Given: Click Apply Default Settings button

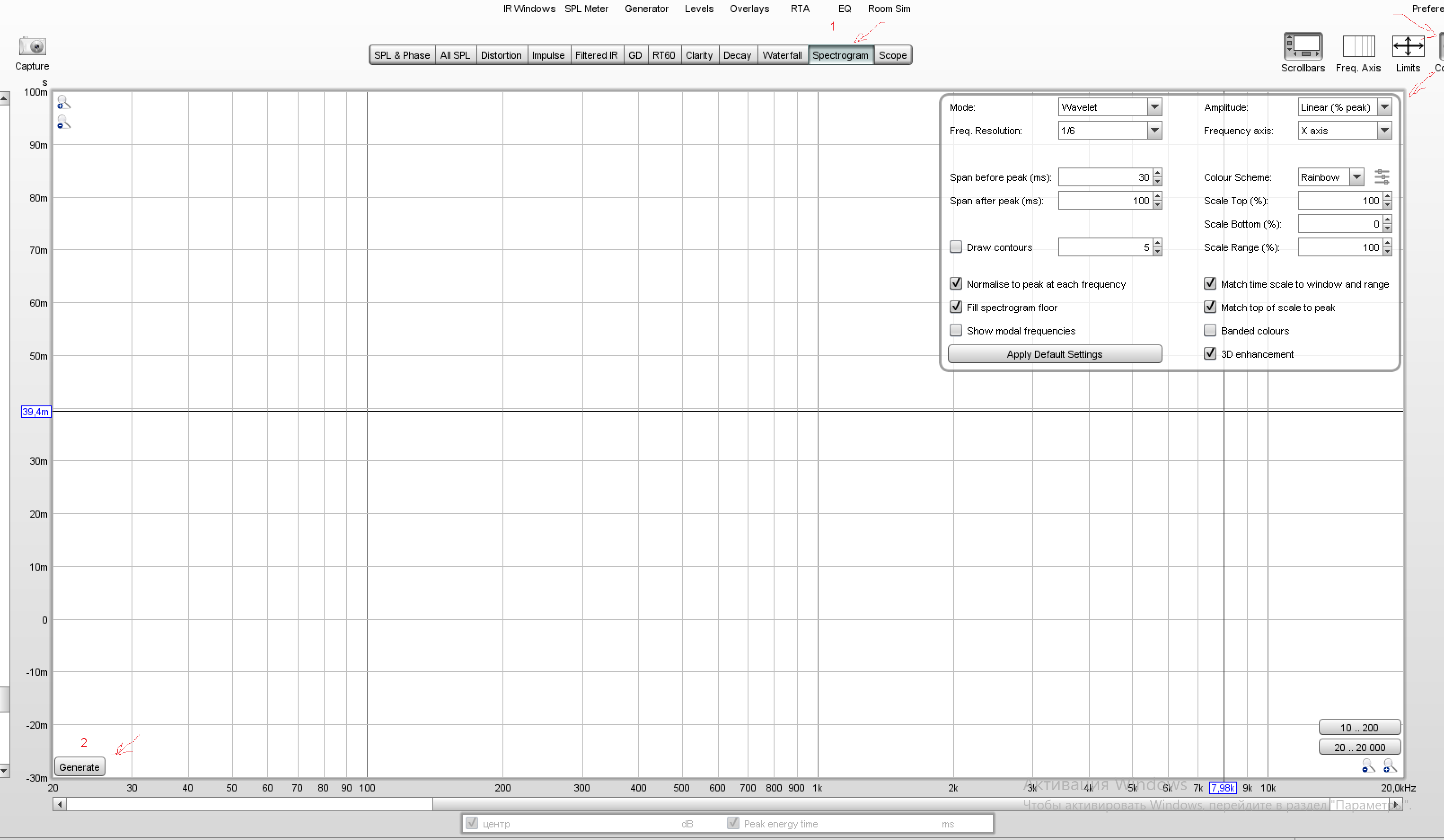Looking at the screenshot, I should (x=1054, y=354).
